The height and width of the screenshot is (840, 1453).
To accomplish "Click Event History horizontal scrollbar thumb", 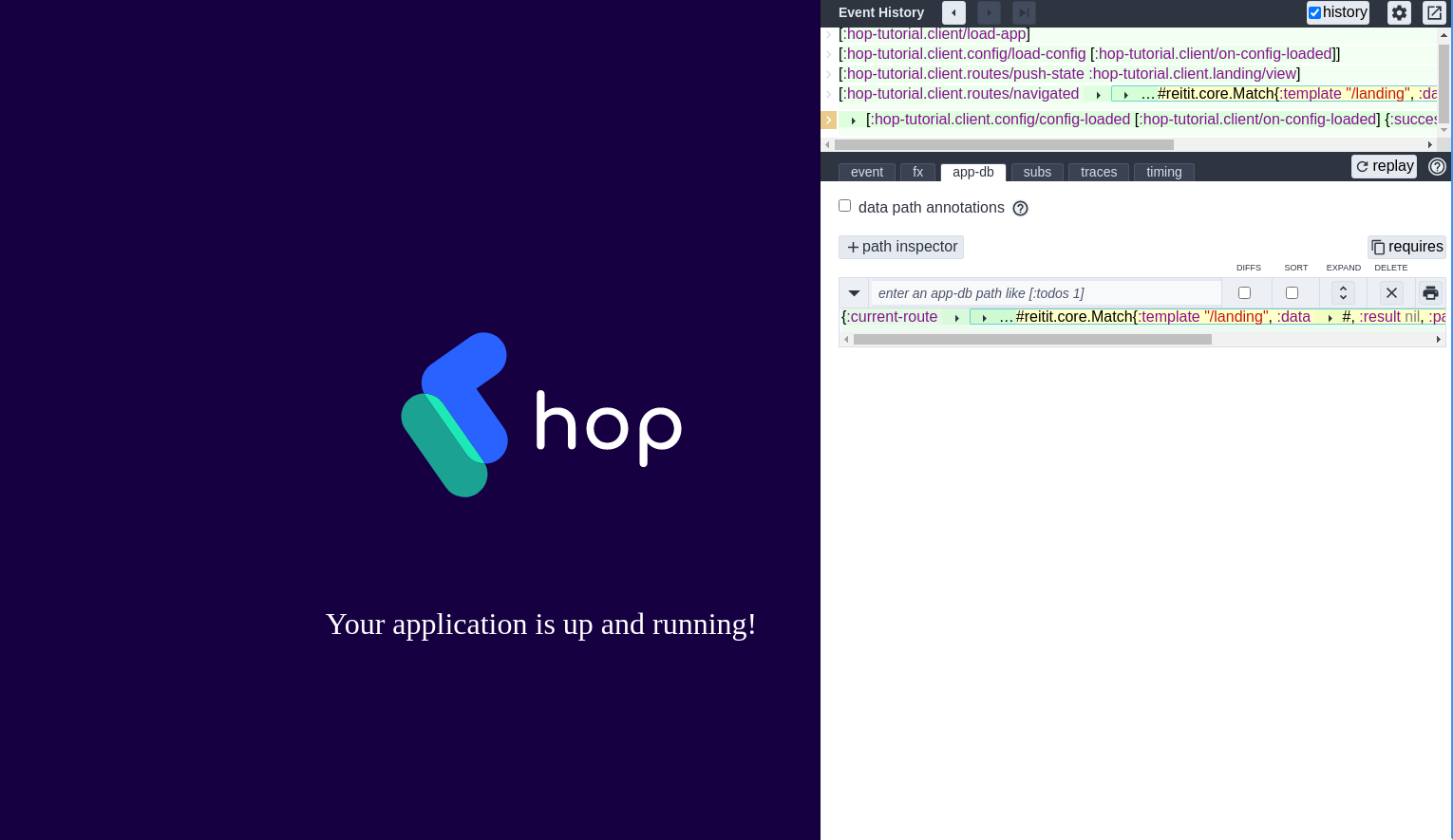I will [1004, 145].
